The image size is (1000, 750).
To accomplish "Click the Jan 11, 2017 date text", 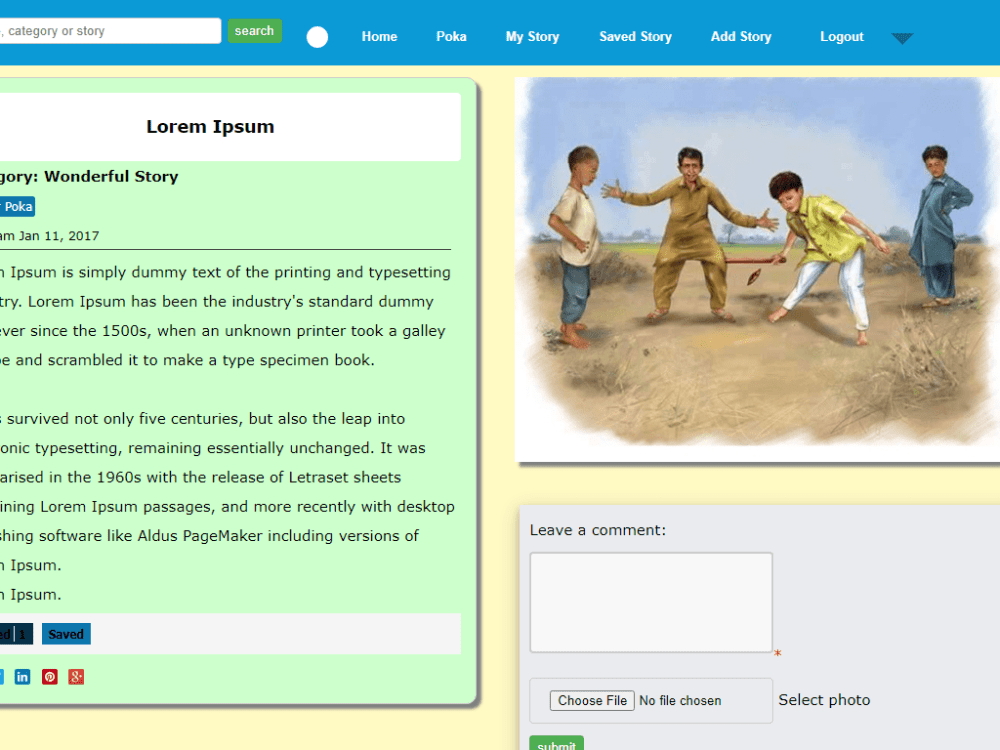I will 59,236.
